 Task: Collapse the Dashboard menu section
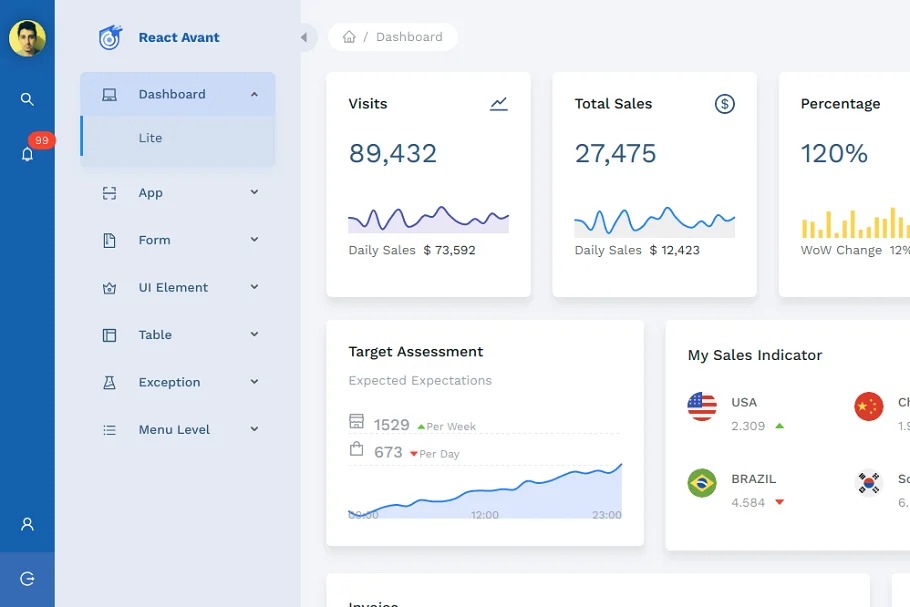[x=254, y=94]
